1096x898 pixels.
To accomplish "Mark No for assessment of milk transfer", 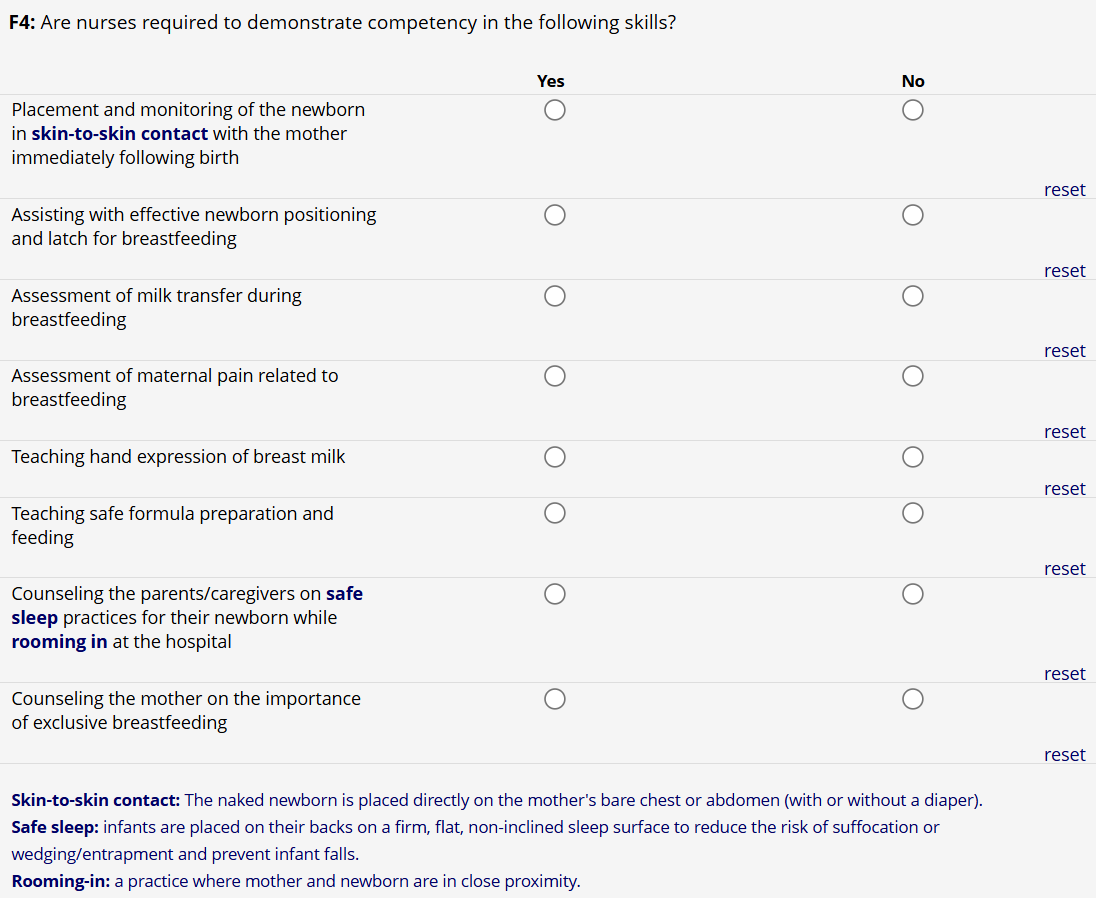I will point(912,296).
